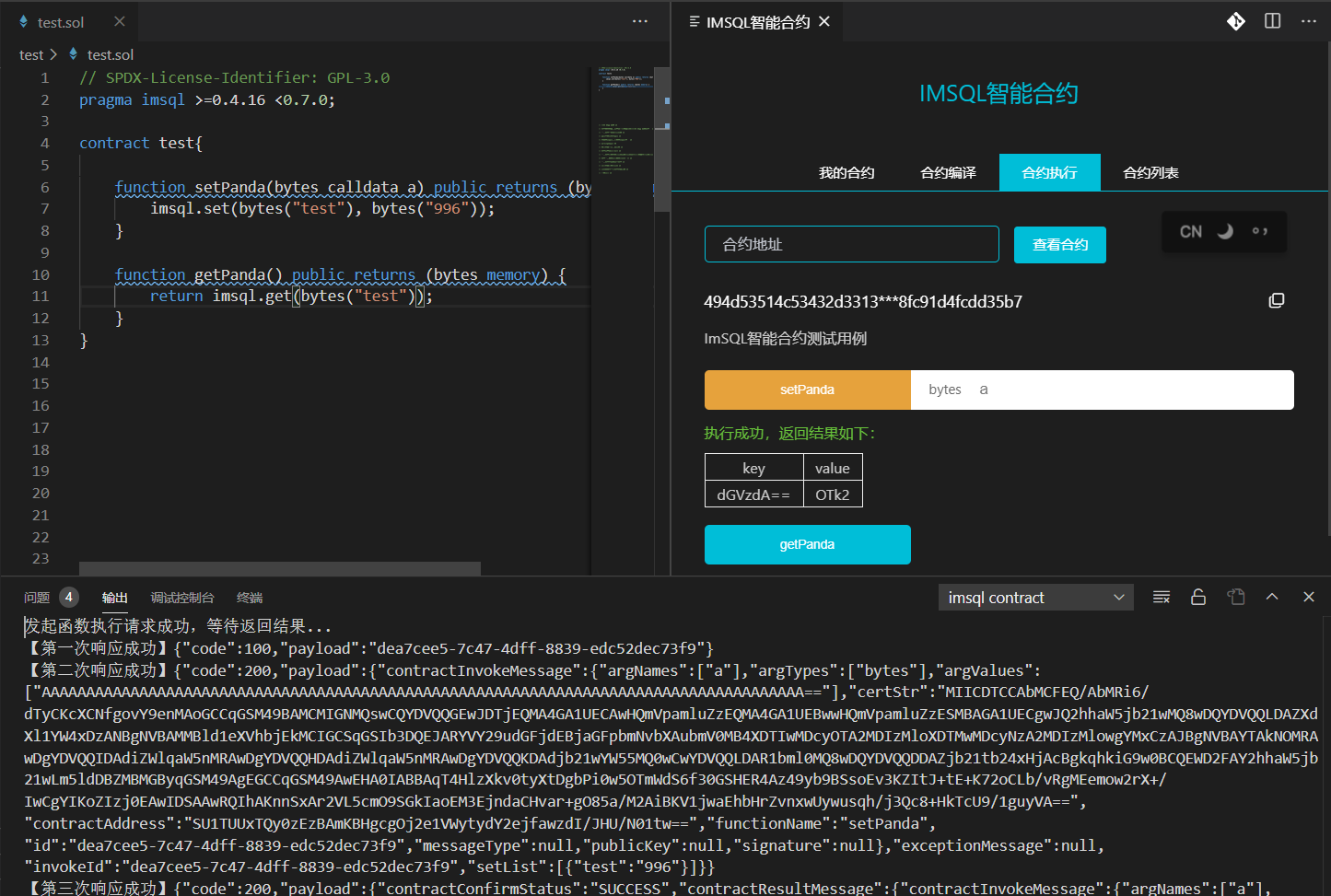
Task: Click the git source control diamond icon
Action: 1236,21
